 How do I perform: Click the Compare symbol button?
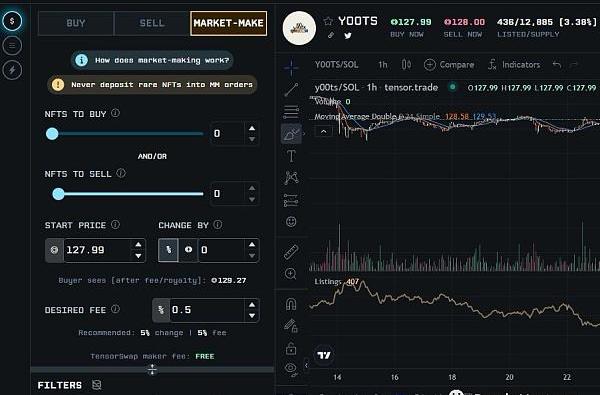(449, 65)
